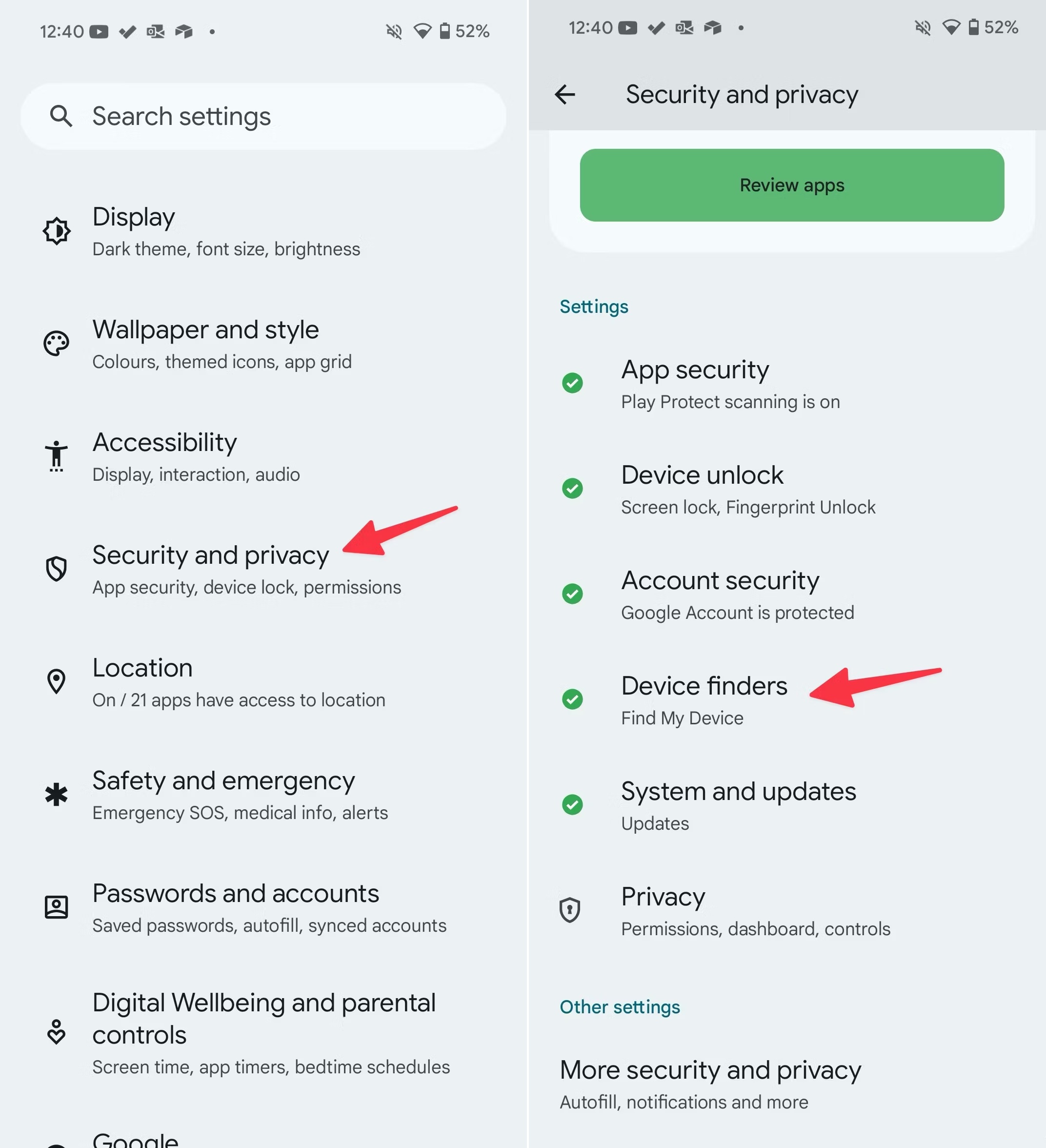Select the Location pin icon
Screen dimensions: 1046x1148
[x=56, y=681]
